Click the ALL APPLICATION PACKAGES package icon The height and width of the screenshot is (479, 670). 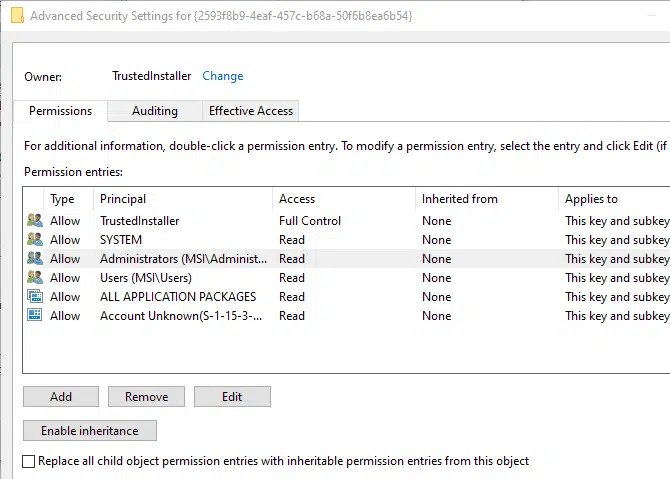tap(35, 296)
